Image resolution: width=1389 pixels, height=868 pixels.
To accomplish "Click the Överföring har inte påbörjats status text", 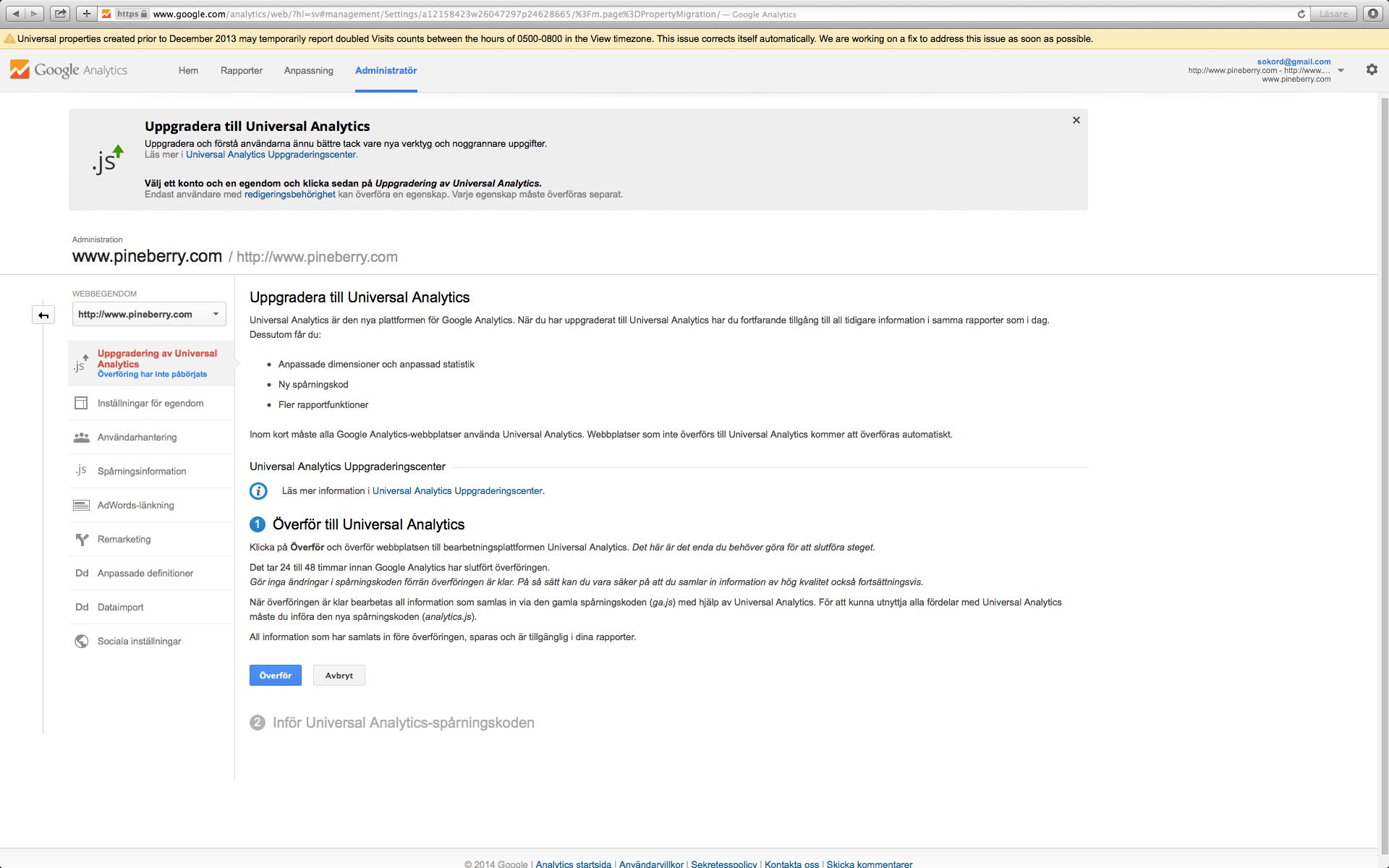I will click(152, 375).
